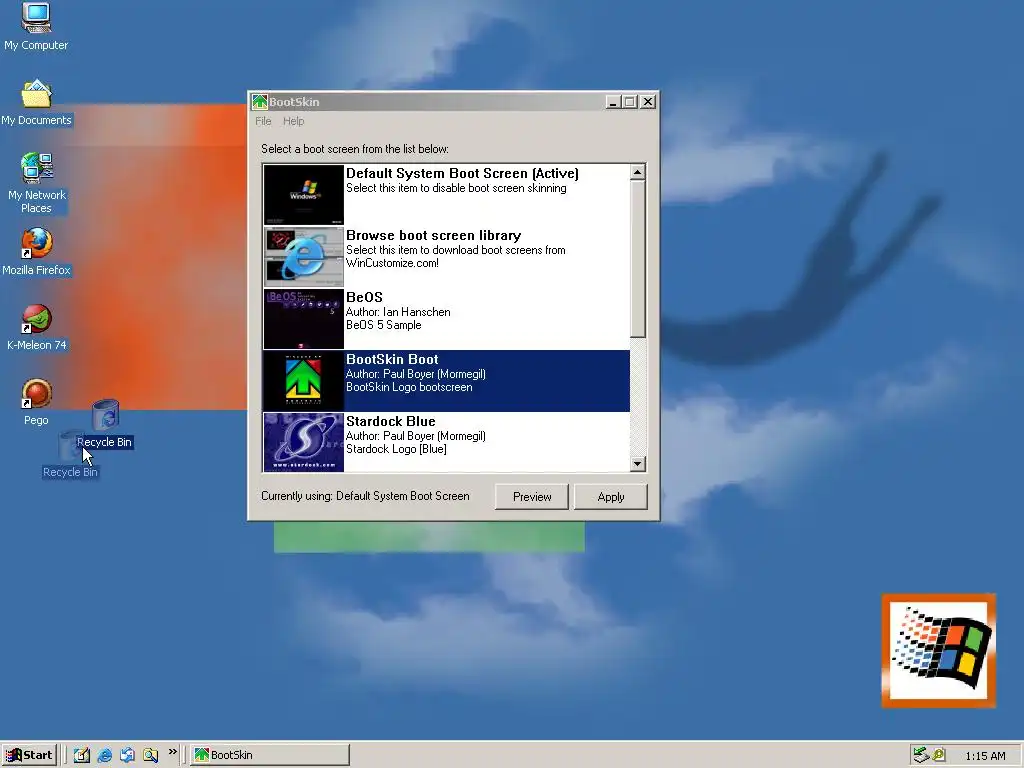This screenshot has height=768, width=1024.
Task: Click the Show Desktop quick launch icon
Action: click(82, 755)
